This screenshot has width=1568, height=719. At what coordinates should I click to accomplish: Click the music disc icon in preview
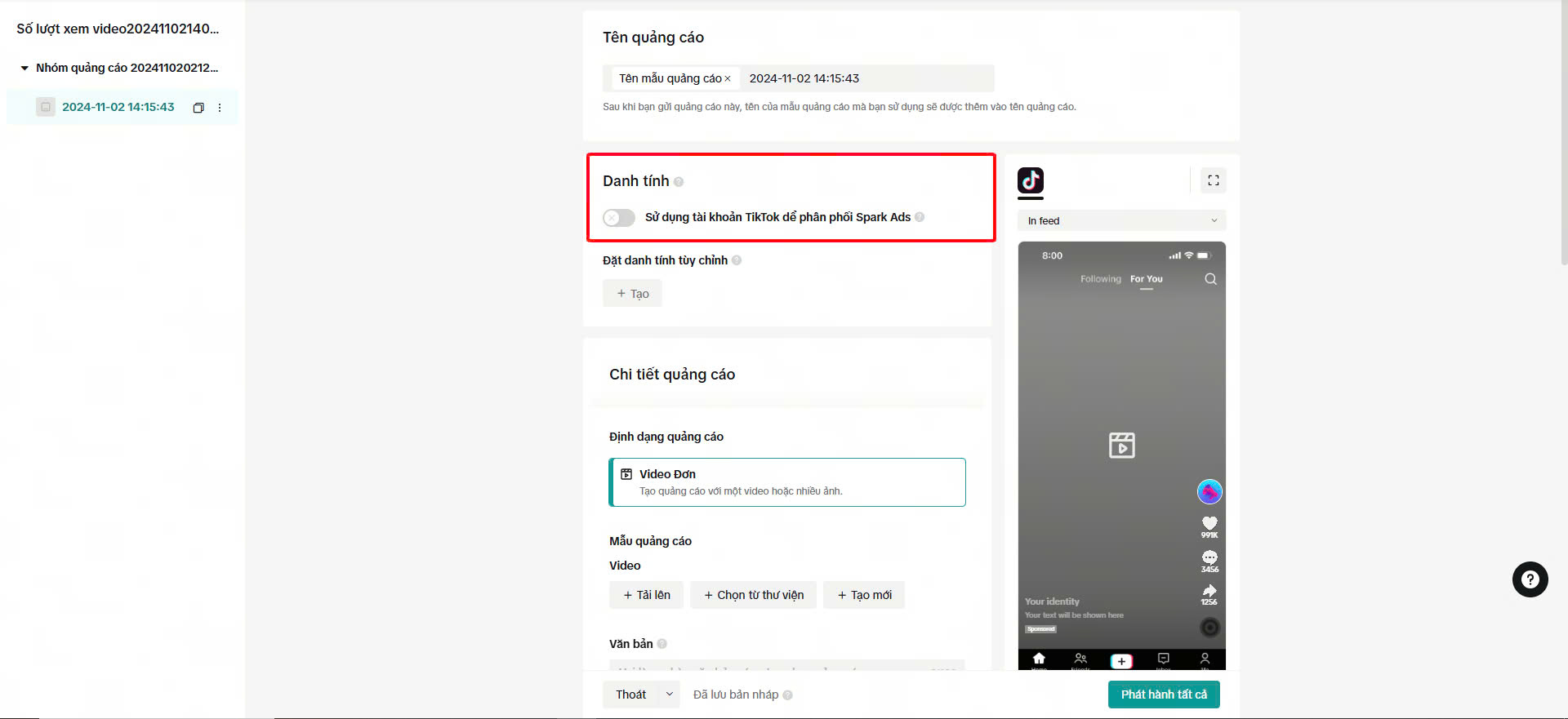[1210, 628]
